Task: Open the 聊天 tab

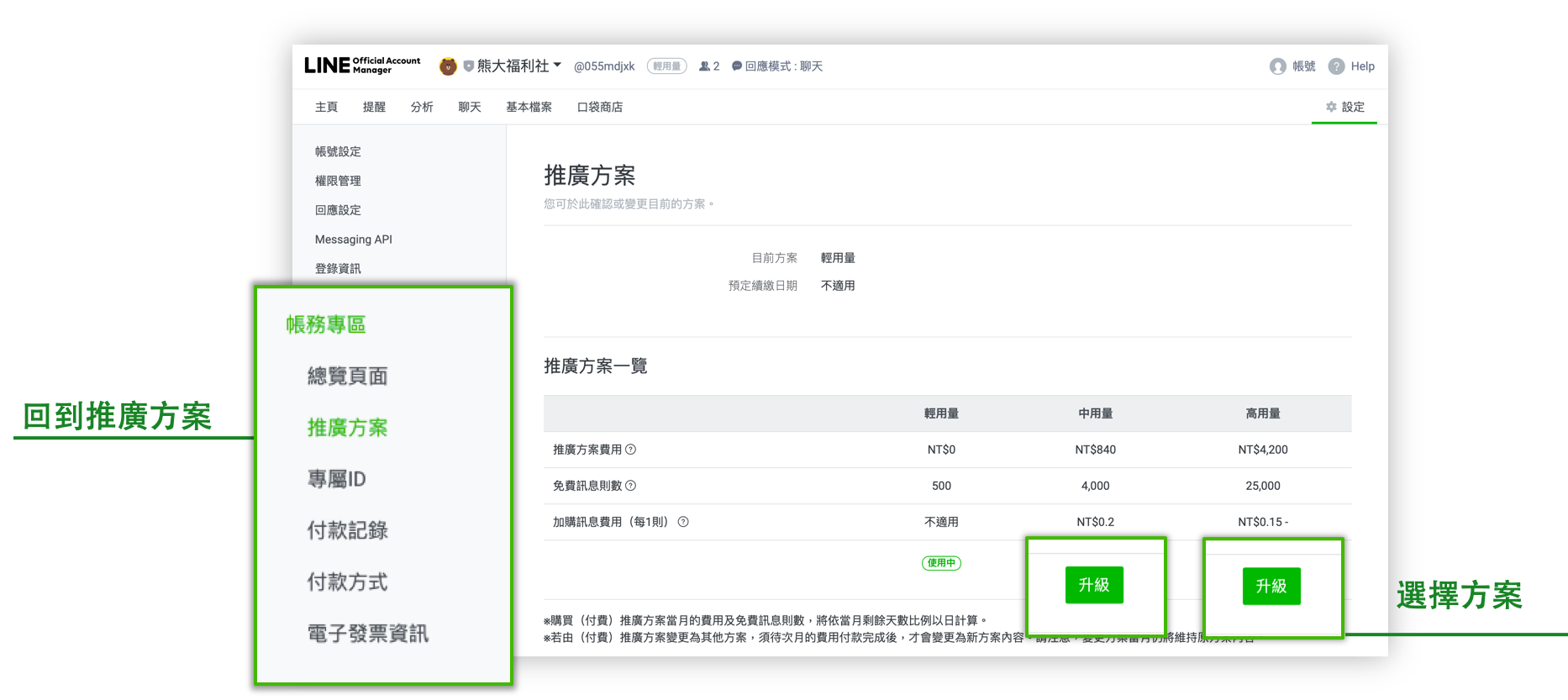Action: (470, 107)
